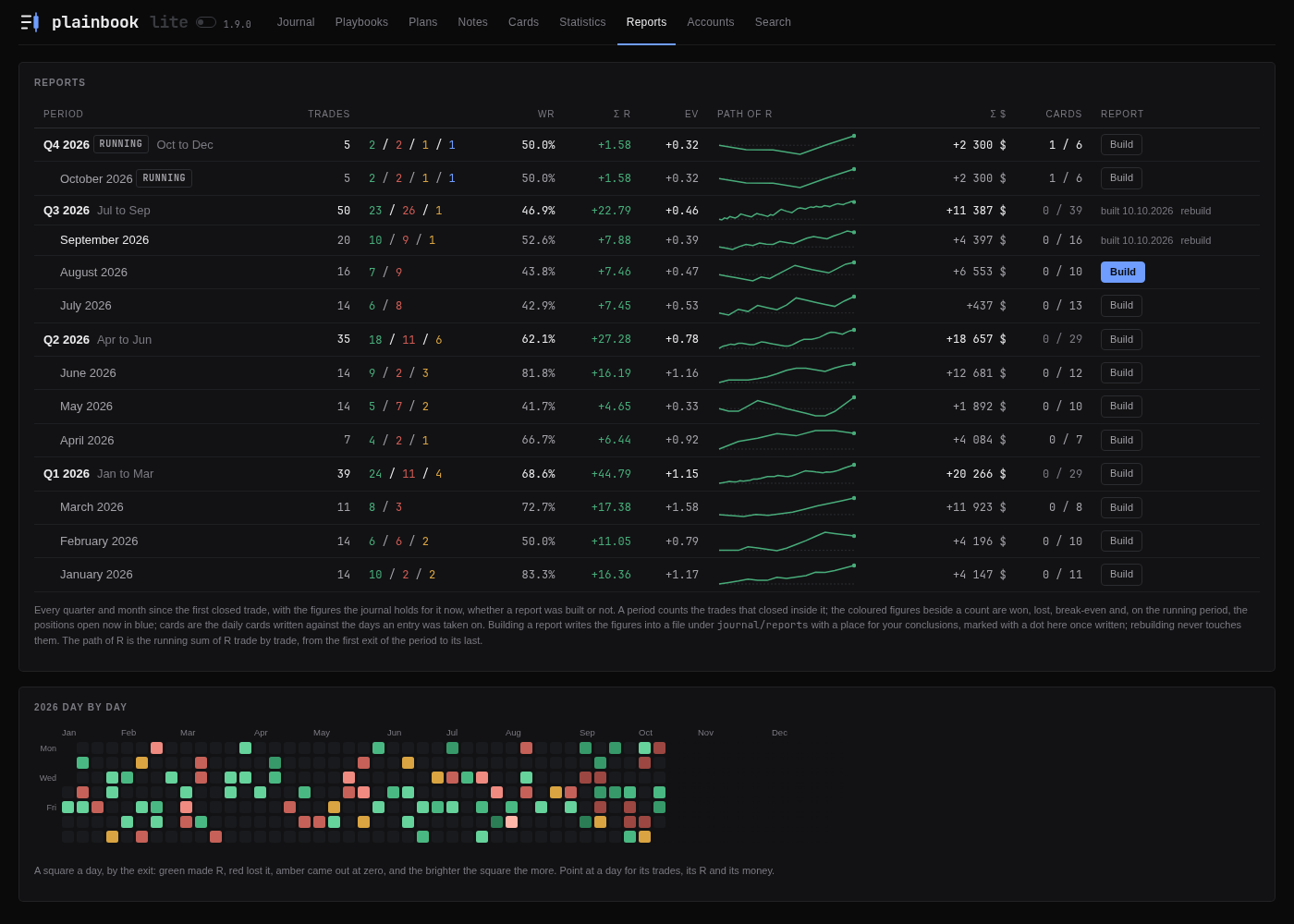Image resolution: width=1294 pixels, height=924 pixels.
Task: Click the highlighted Build for August 2026
Action: 1123,272
